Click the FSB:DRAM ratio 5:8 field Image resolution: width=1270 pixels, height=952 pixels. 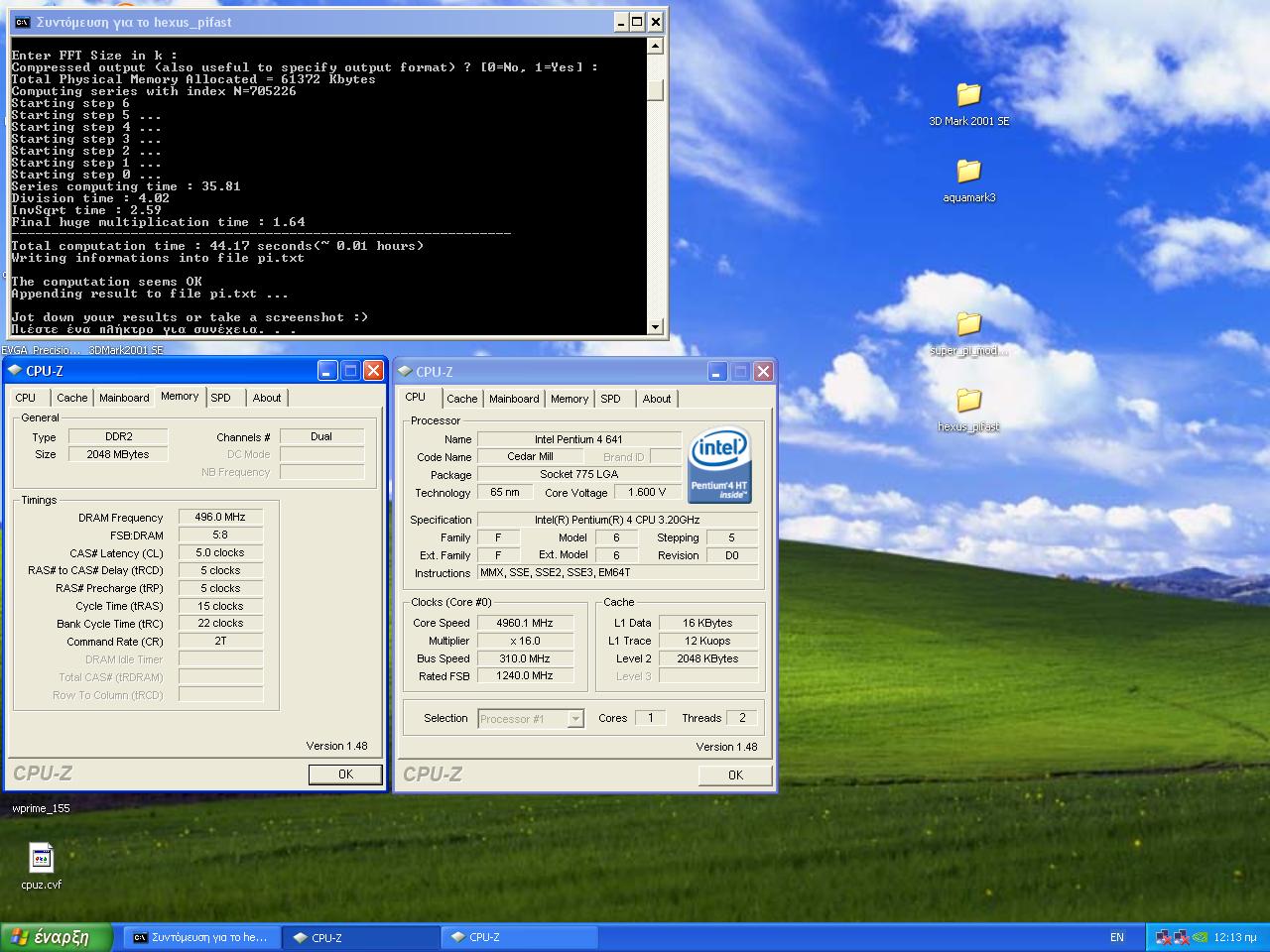[220, 535]
